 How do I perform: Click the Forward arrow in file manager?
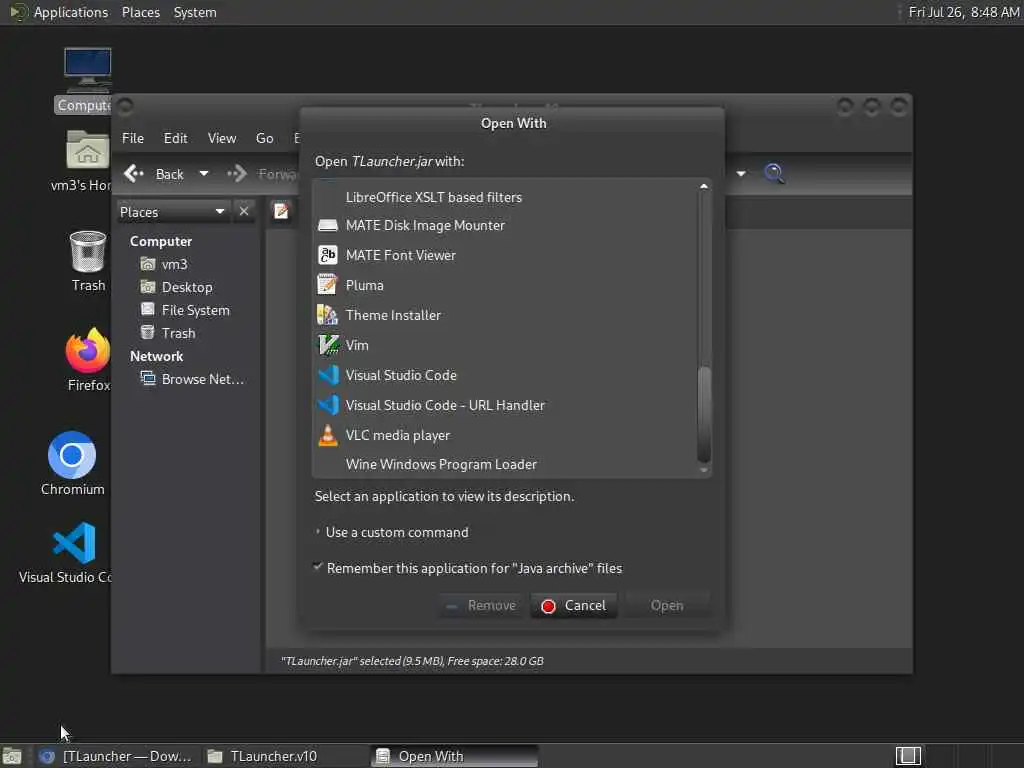click(236, 174)
